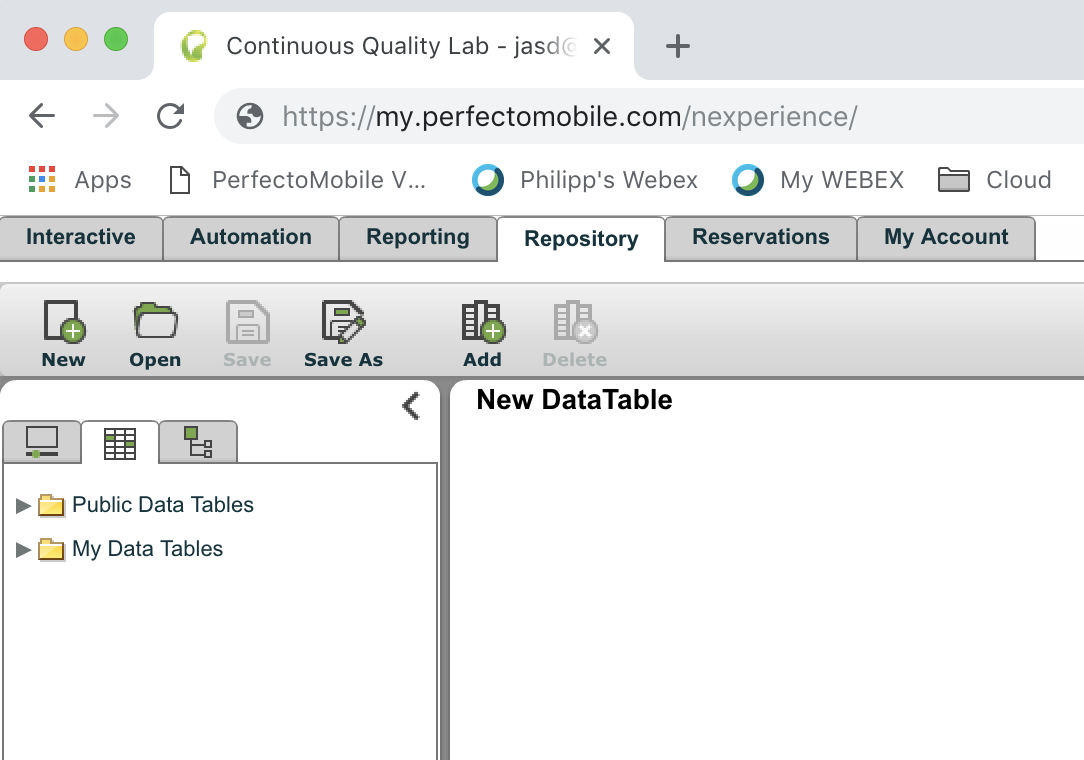Open the Reservations tab
The width and height of the screenshot is (1084, 760).
[x=760, y=238]
